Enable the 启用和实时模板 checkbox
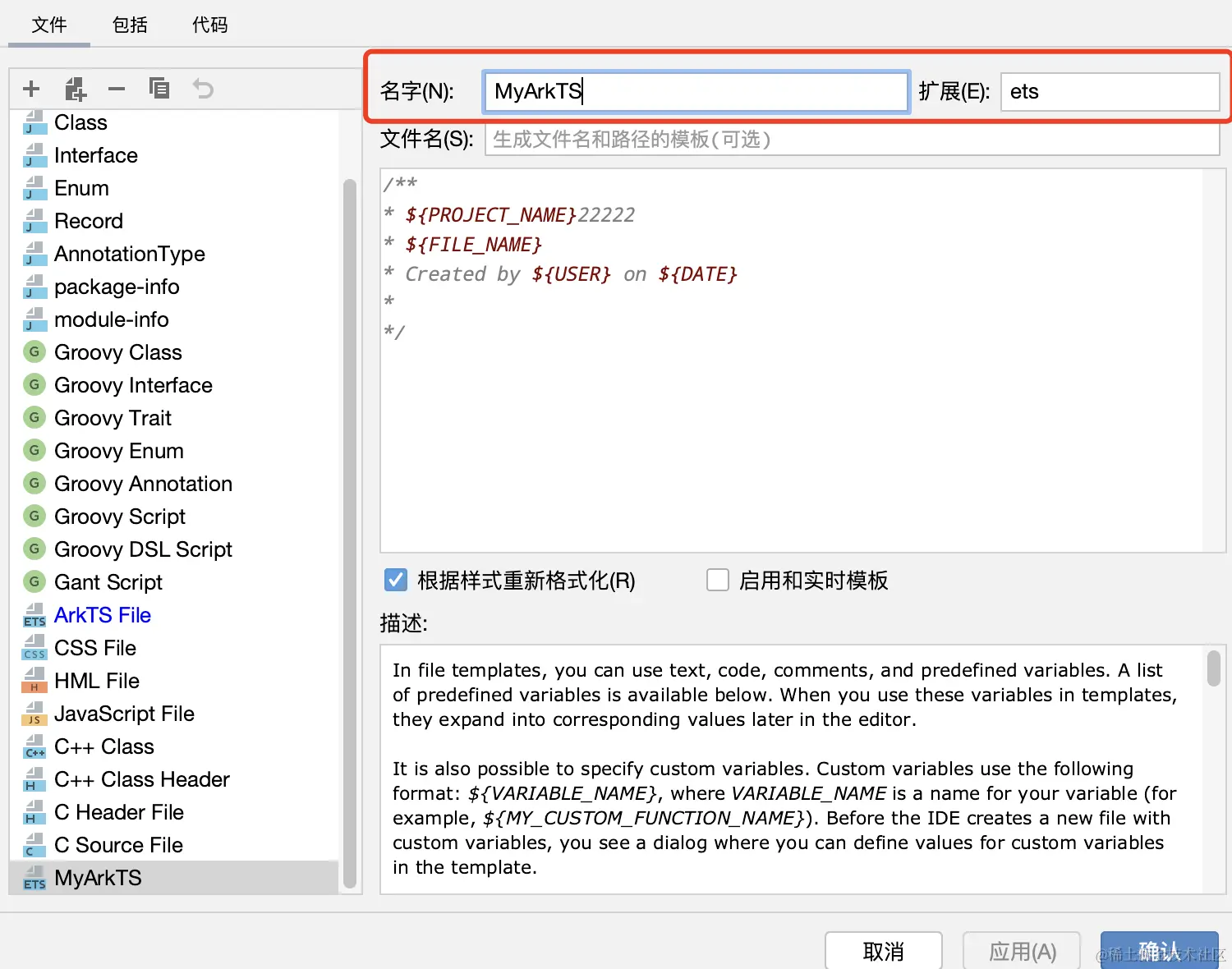 click(718, 580)
